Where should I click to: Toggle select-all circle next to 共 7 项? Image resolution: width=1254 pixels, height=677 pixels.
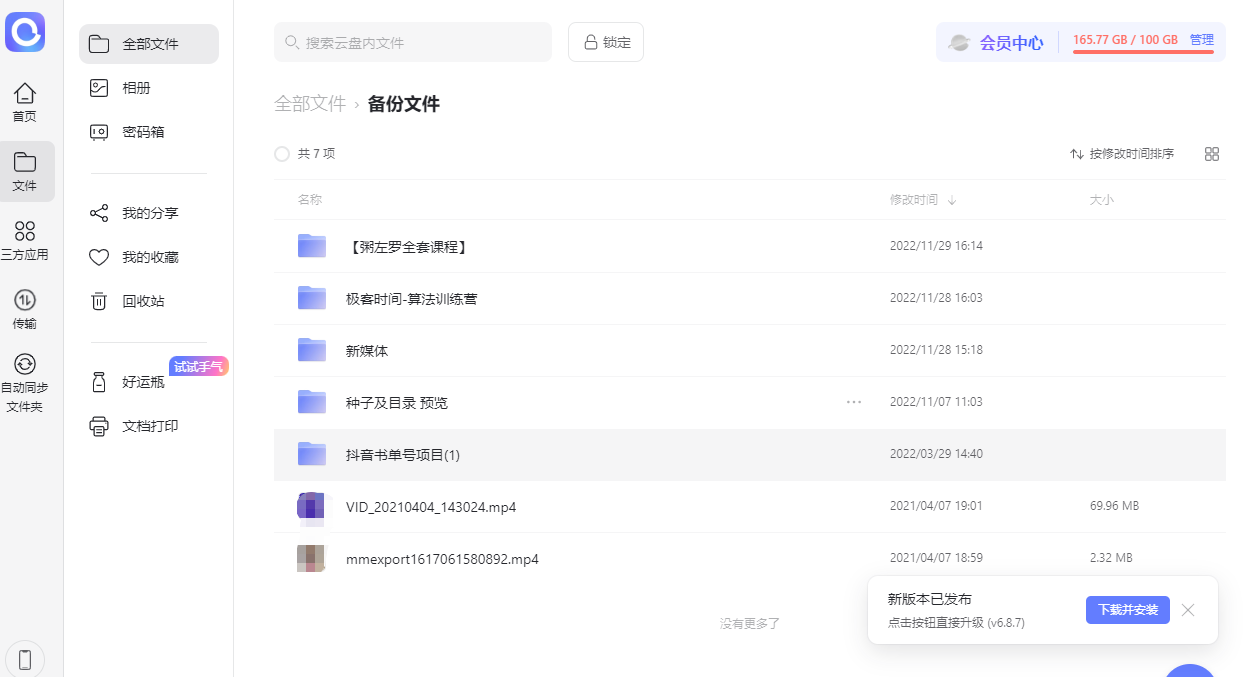pyautogui.click(x=282, y=154)
